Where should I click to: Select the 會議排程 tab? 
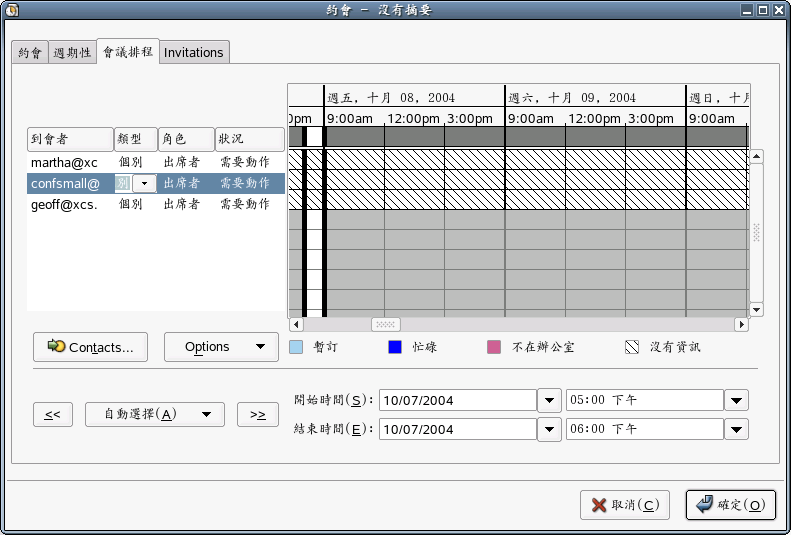128,51
